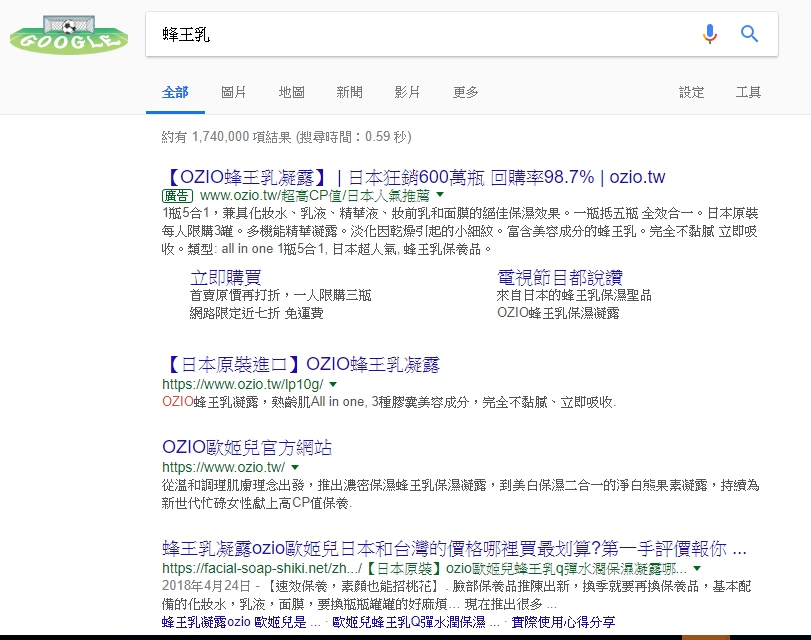811x640 pixels.
Task: Expand the 更多 menu
Action: 465,92
